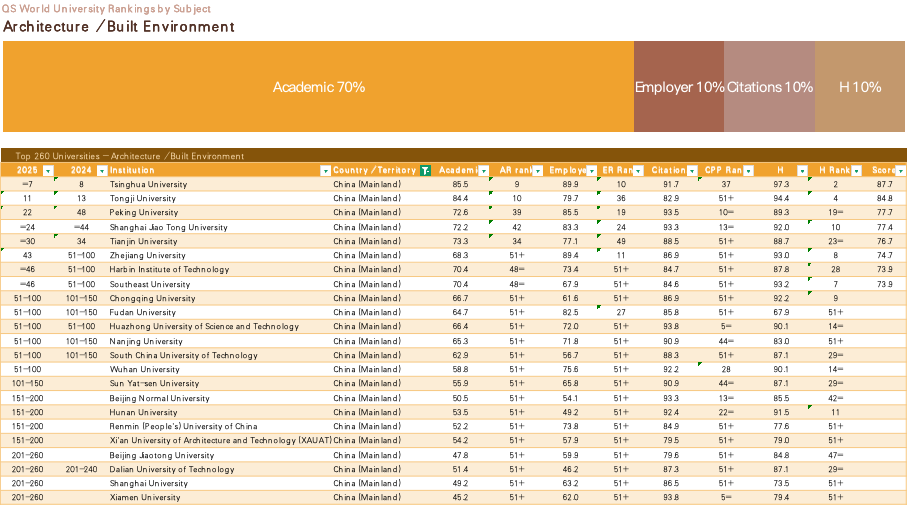
Task: Open the 2025 rank column filter arrow
Action: point(48,170)
